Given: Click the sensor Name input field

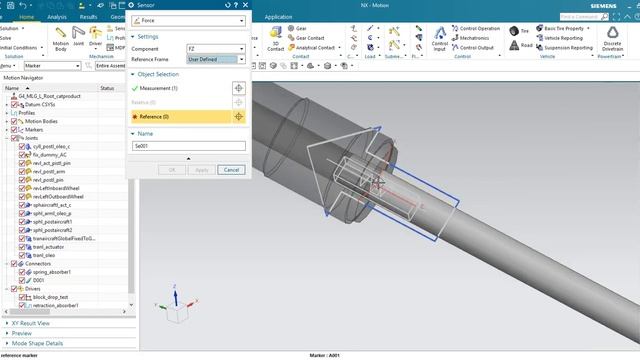Looking at the screenshot, I should click(189, 146).
